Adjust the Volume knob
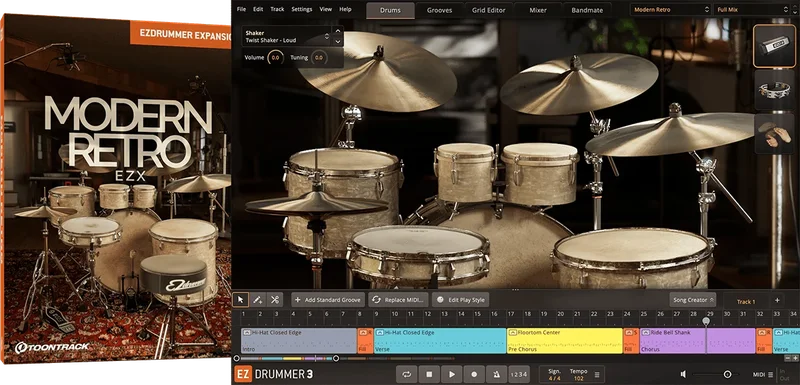 tap(276, 58)
